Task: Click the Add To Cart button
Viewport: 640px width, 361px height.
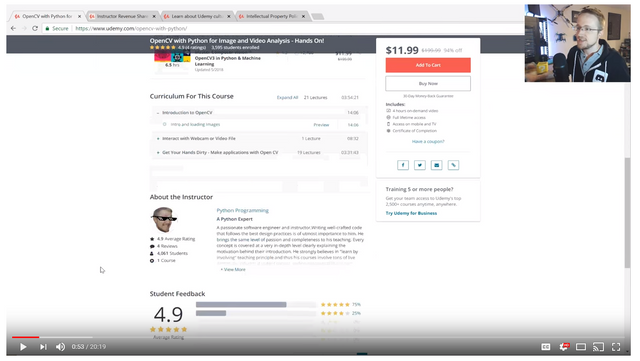Action: [428, 65]
